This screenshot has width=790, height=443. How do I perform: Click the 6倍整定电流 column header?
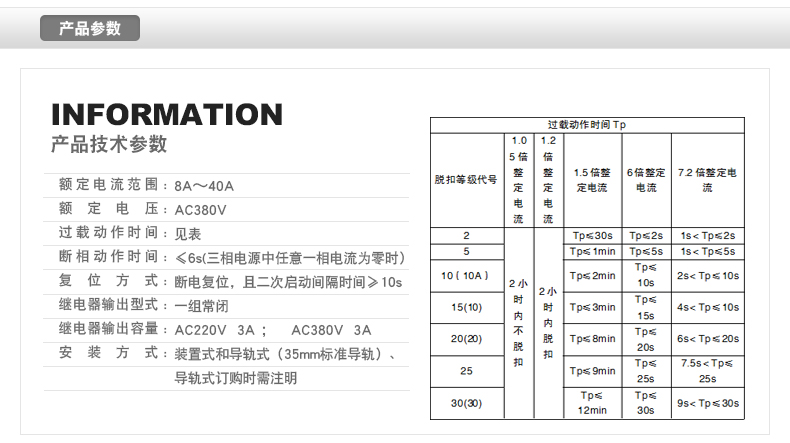pos(646,180)
